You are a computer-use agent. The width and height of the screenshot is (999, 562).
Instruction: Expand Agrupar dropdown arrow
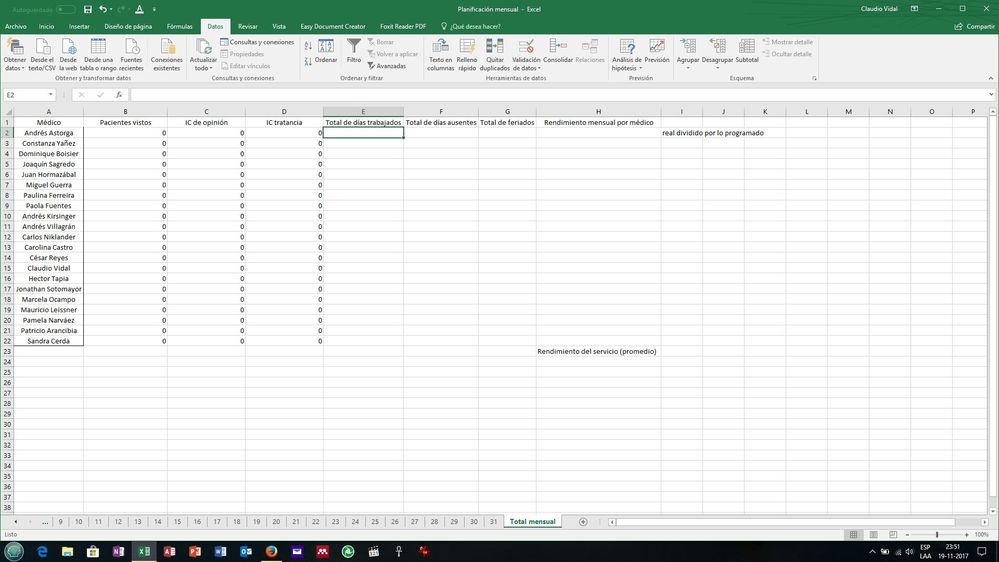tap(687, 68)
